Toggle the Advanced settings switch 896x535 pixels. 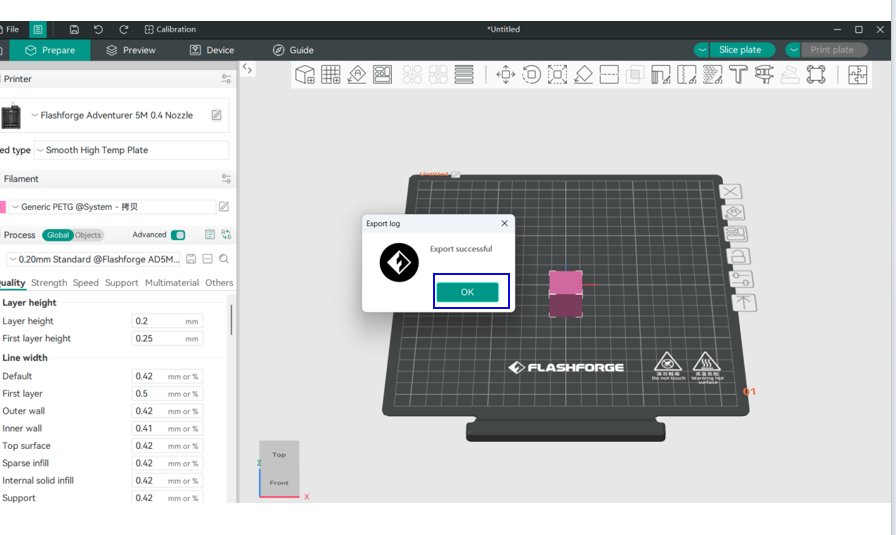[x=178, y=235]
